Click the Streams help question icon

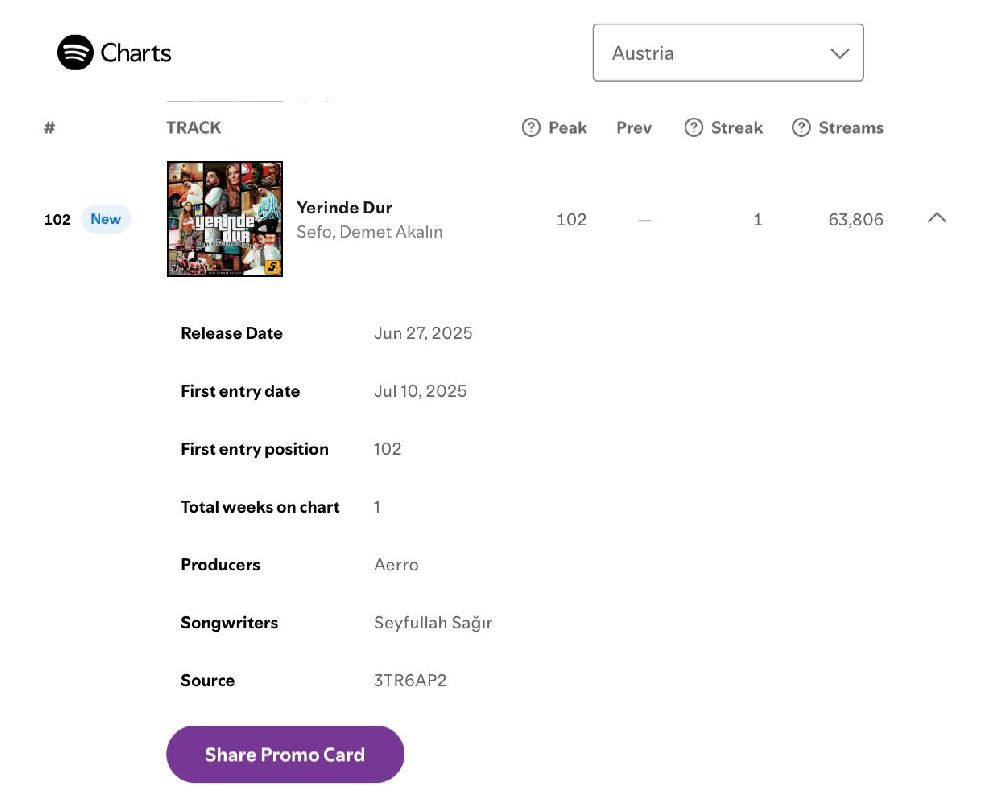pyautogui.click(x=801, y=128)
